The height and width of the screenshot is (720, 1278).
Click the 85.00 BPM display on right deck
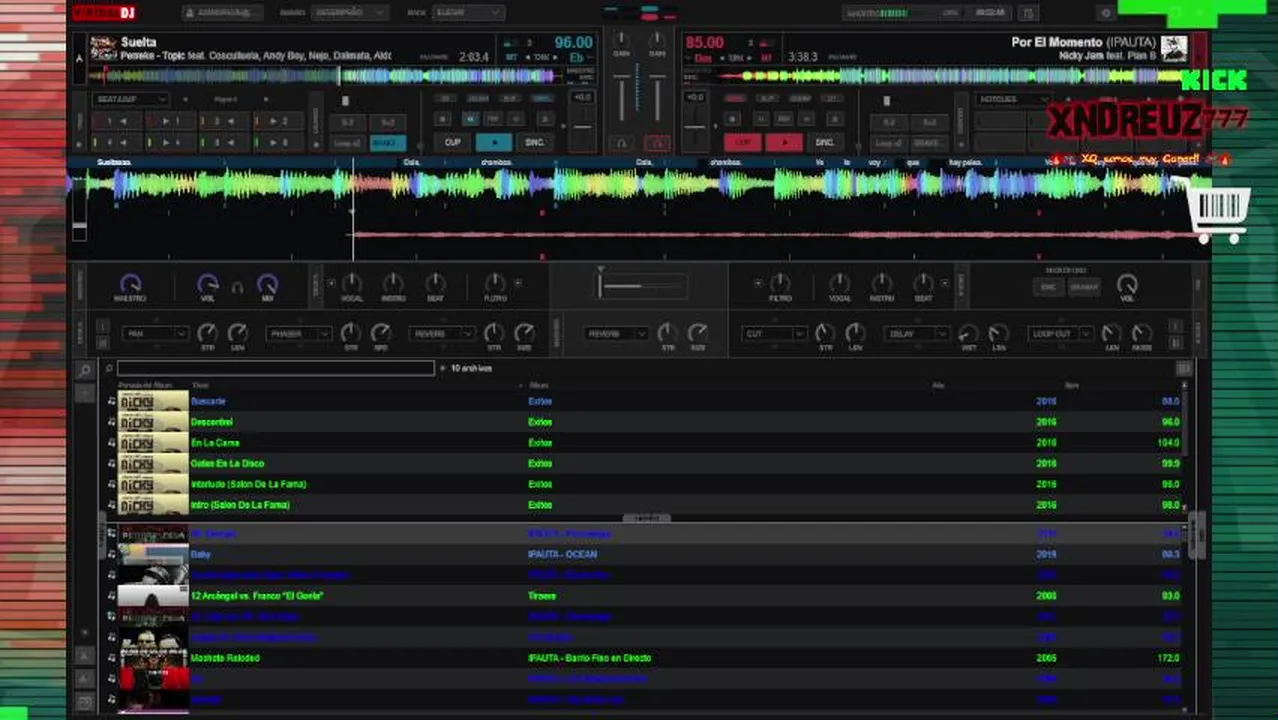[705, 43]
